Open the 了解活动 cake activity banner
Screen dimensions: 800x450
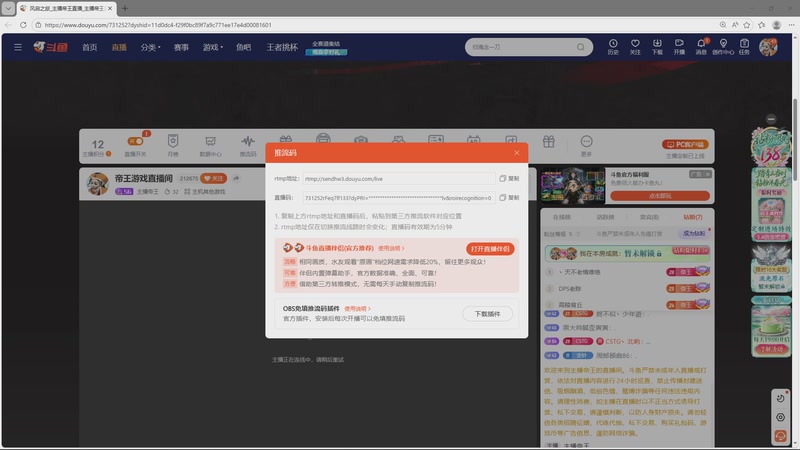coord(771,327)
